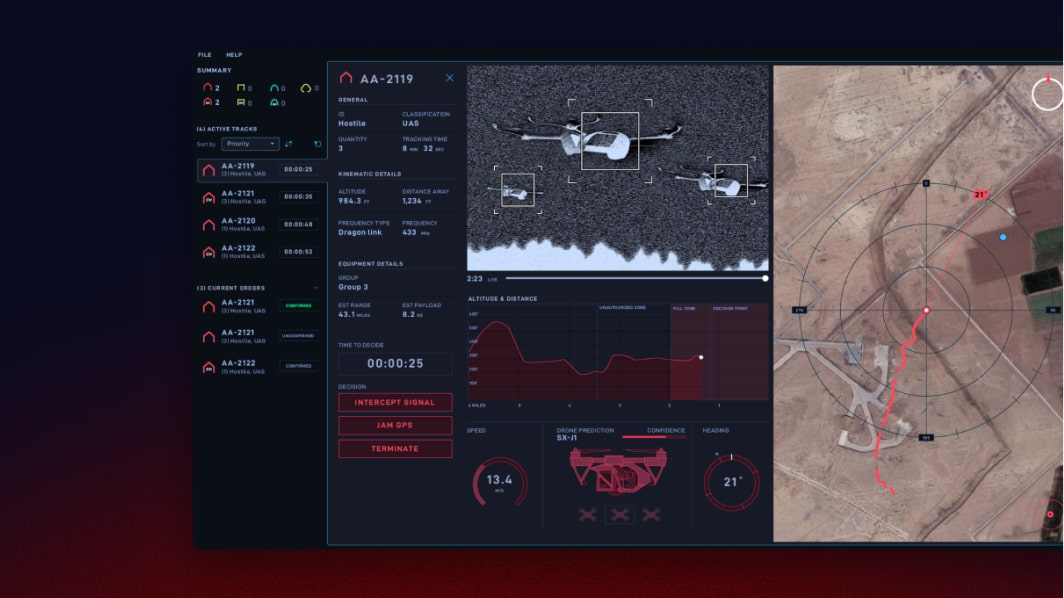Click drone prediction confidence bar

click(653, 437)
